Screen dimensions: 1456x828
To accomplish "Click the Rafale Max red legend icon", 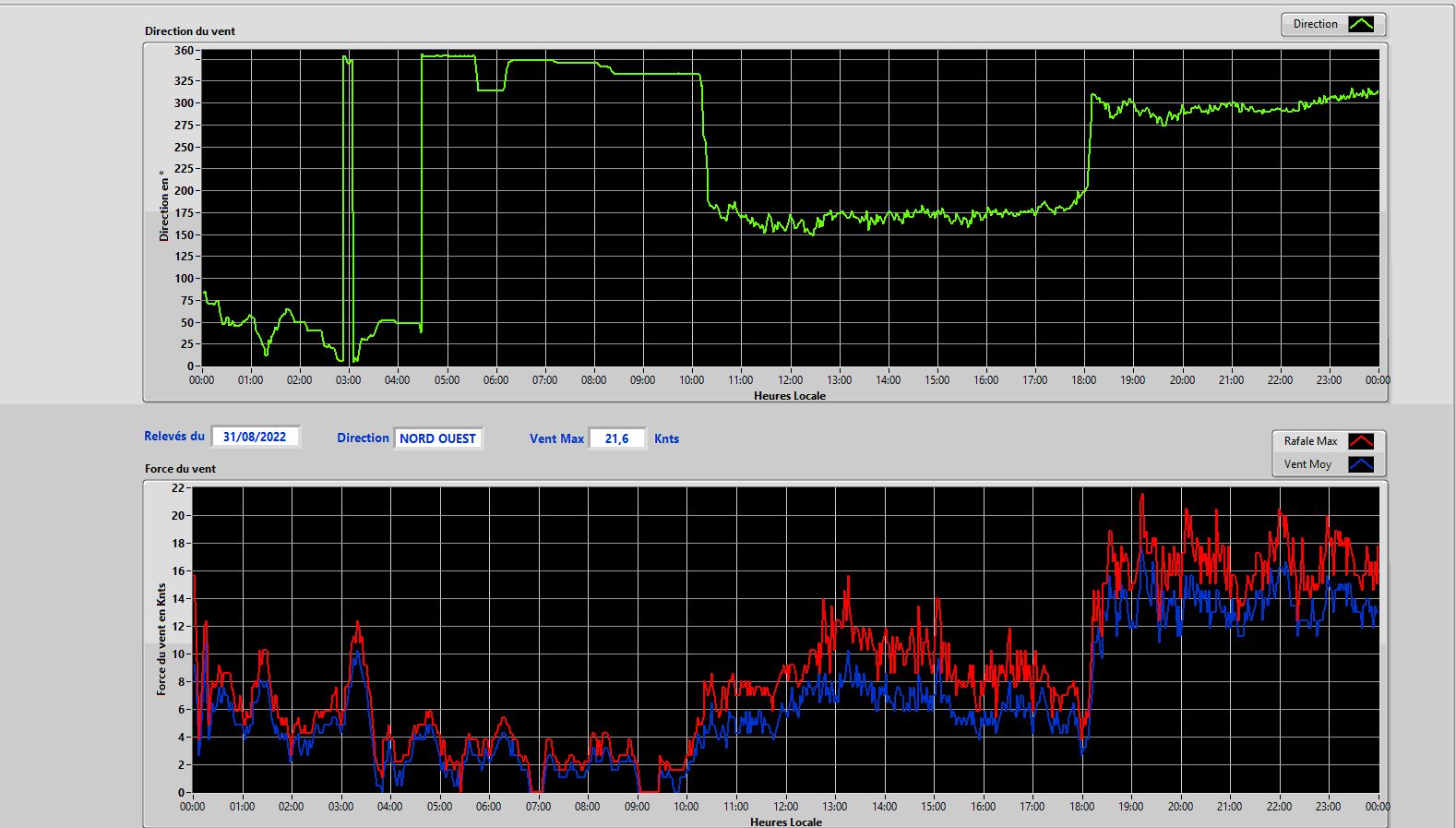I will [1360, 441].
